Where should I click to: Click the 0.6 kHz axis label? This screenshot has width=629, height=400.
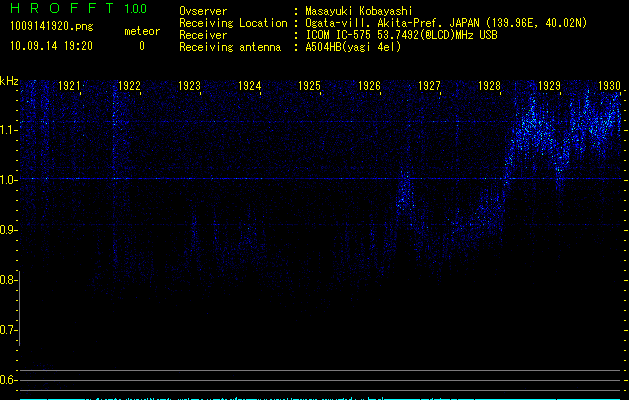8,380
